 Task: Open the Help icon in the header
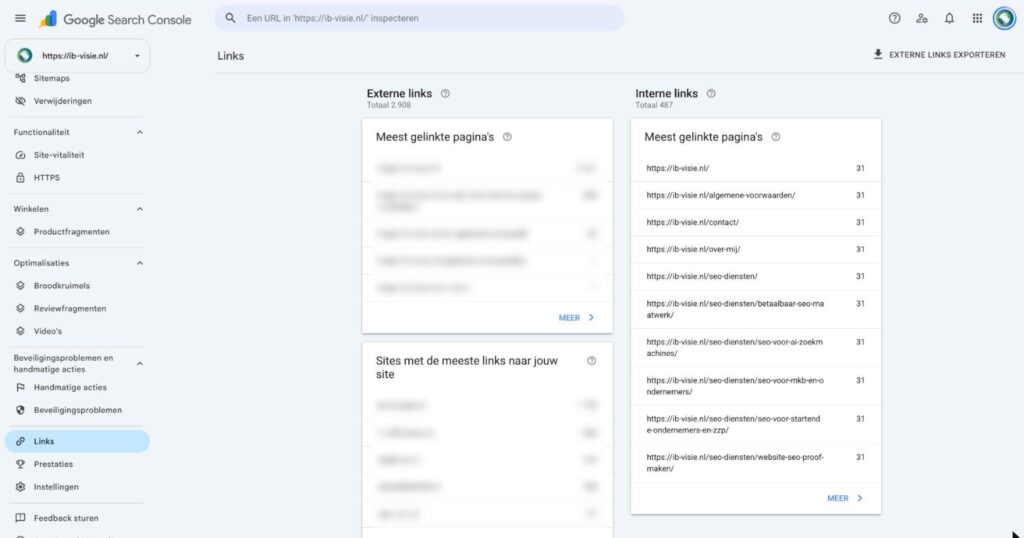click(x=895, y=18)
